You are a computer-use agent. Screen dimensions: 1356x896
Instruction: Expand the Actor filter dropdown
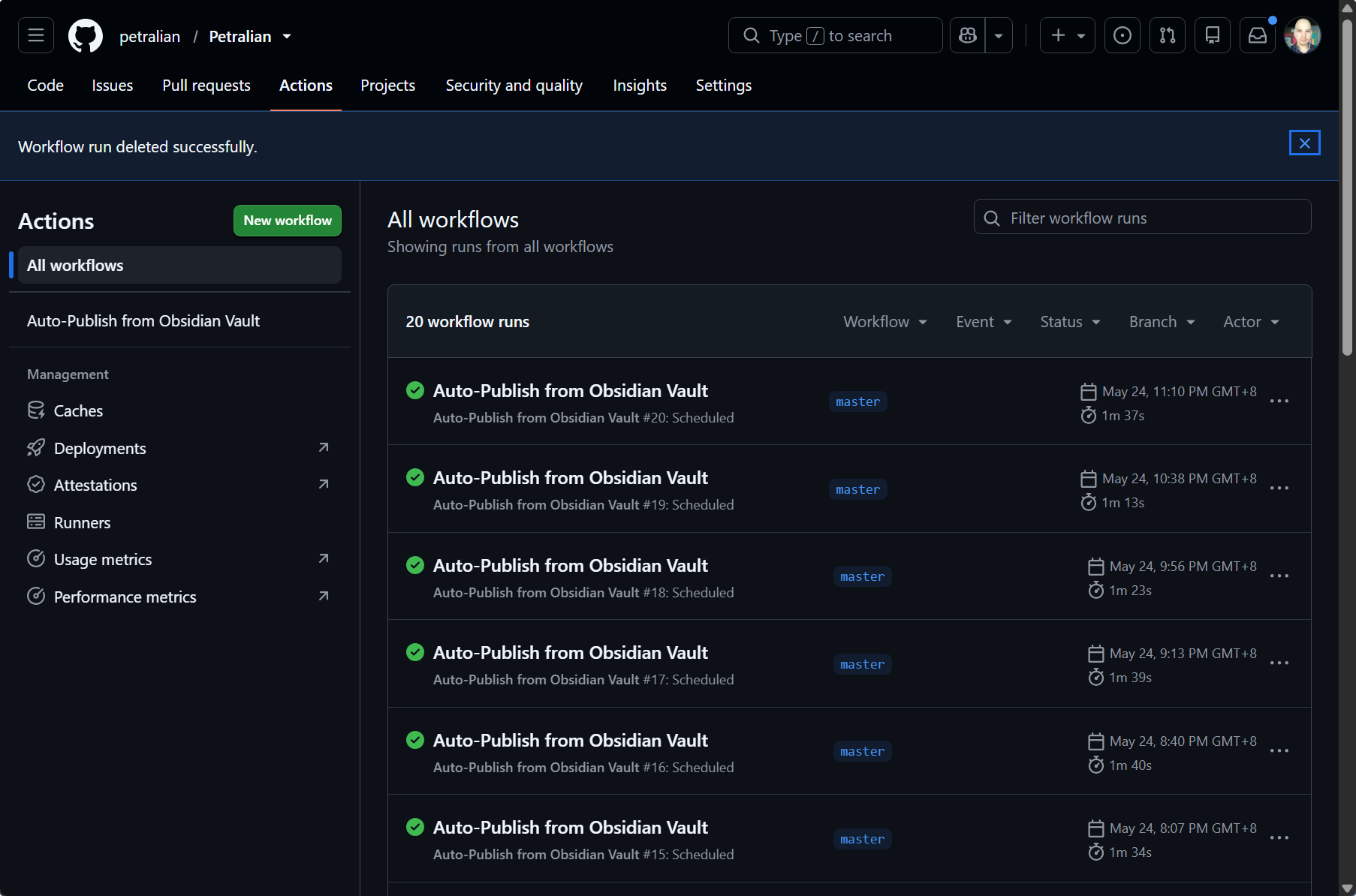pos(1251,321)
